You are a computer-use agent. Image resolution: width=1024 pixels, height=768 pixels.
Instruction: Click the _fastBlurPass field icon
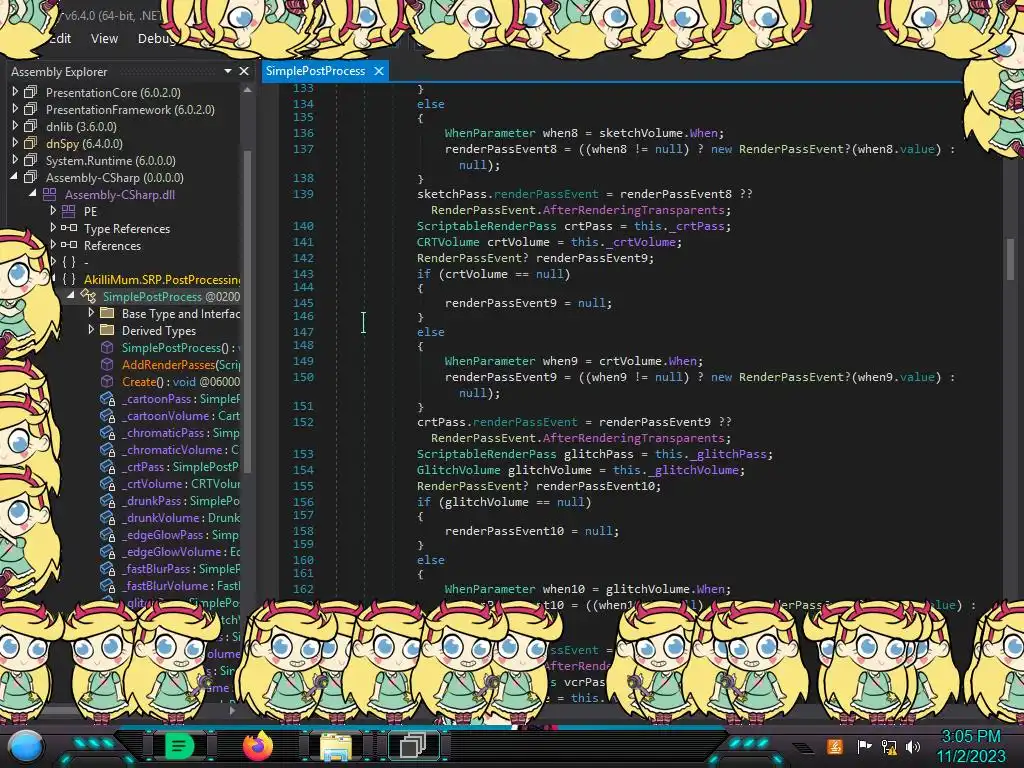click(107, 568)
